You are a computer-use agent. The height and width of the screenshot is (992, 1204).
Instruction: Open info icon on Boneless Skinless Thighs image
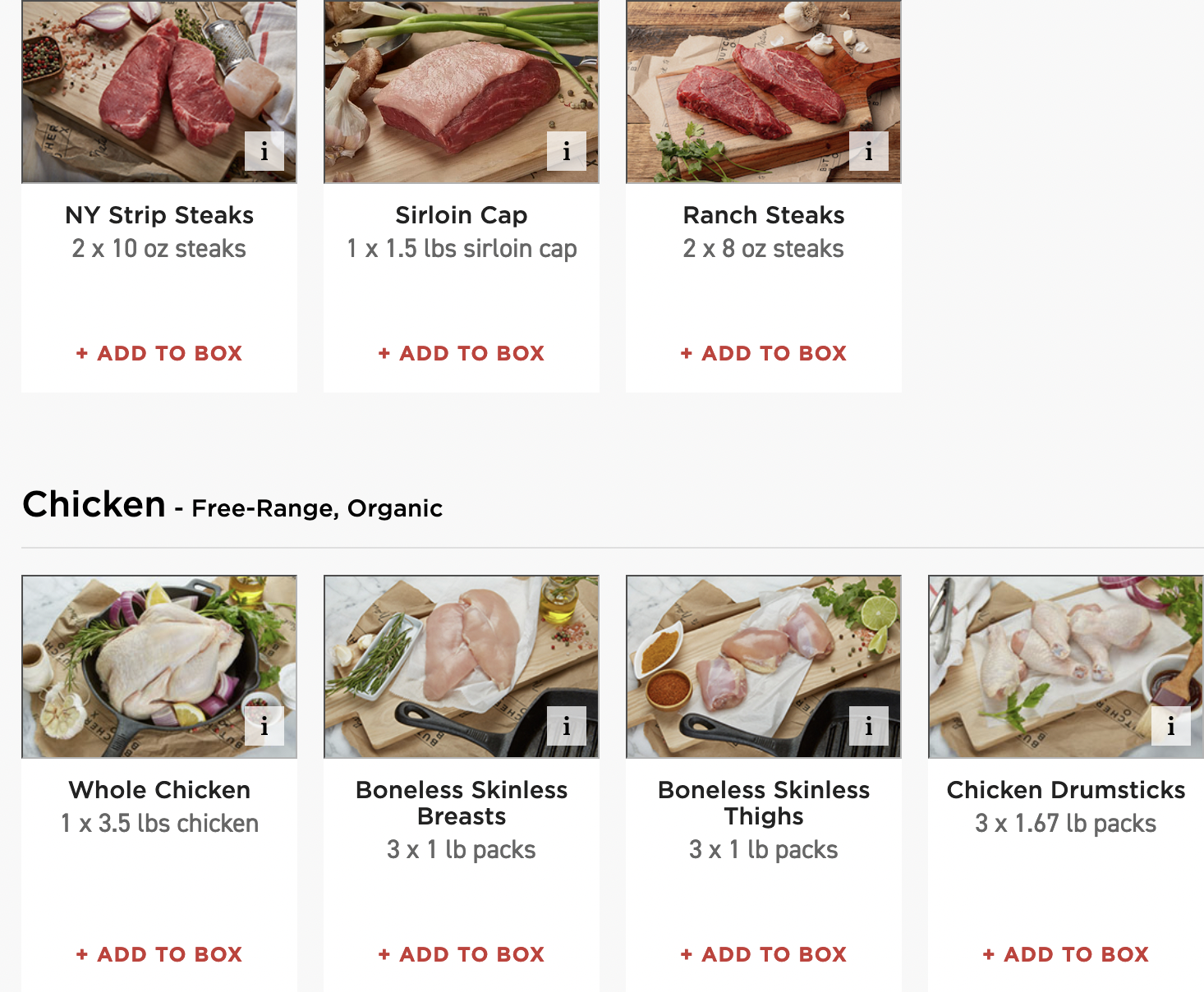[x=869, y=726]
